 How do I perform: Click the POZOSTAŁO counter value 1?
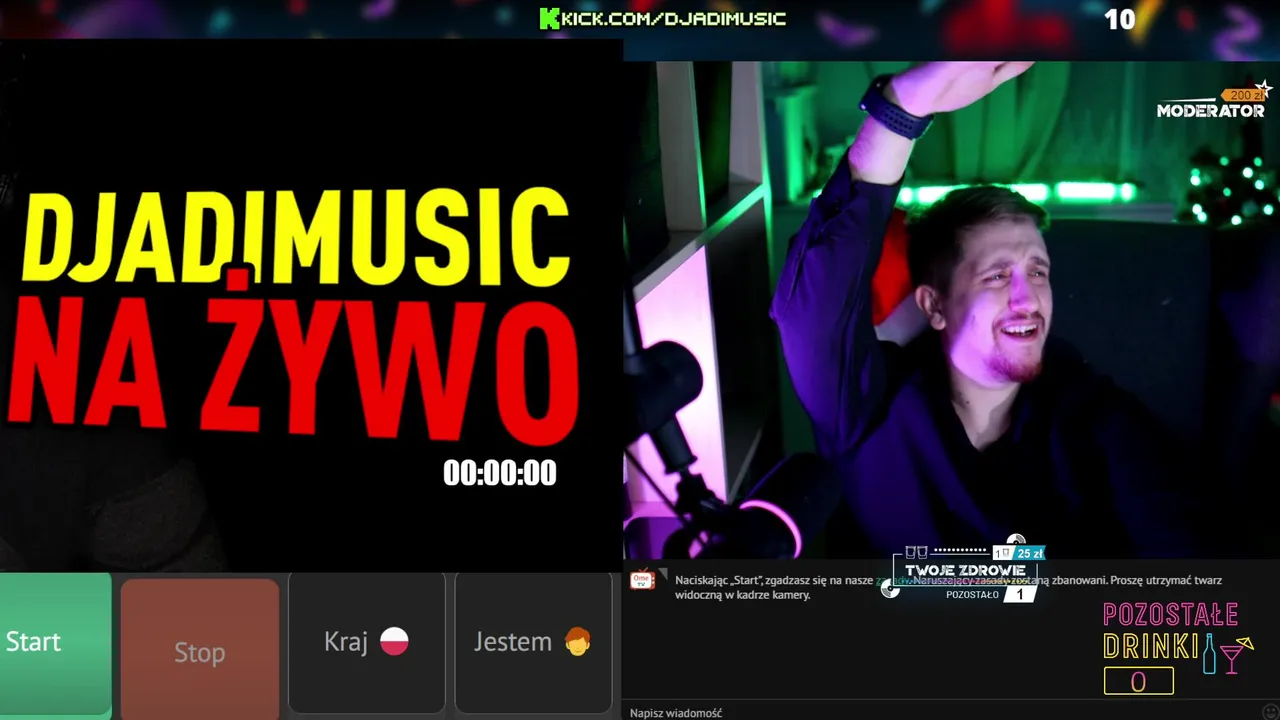tap(1019, 594)
